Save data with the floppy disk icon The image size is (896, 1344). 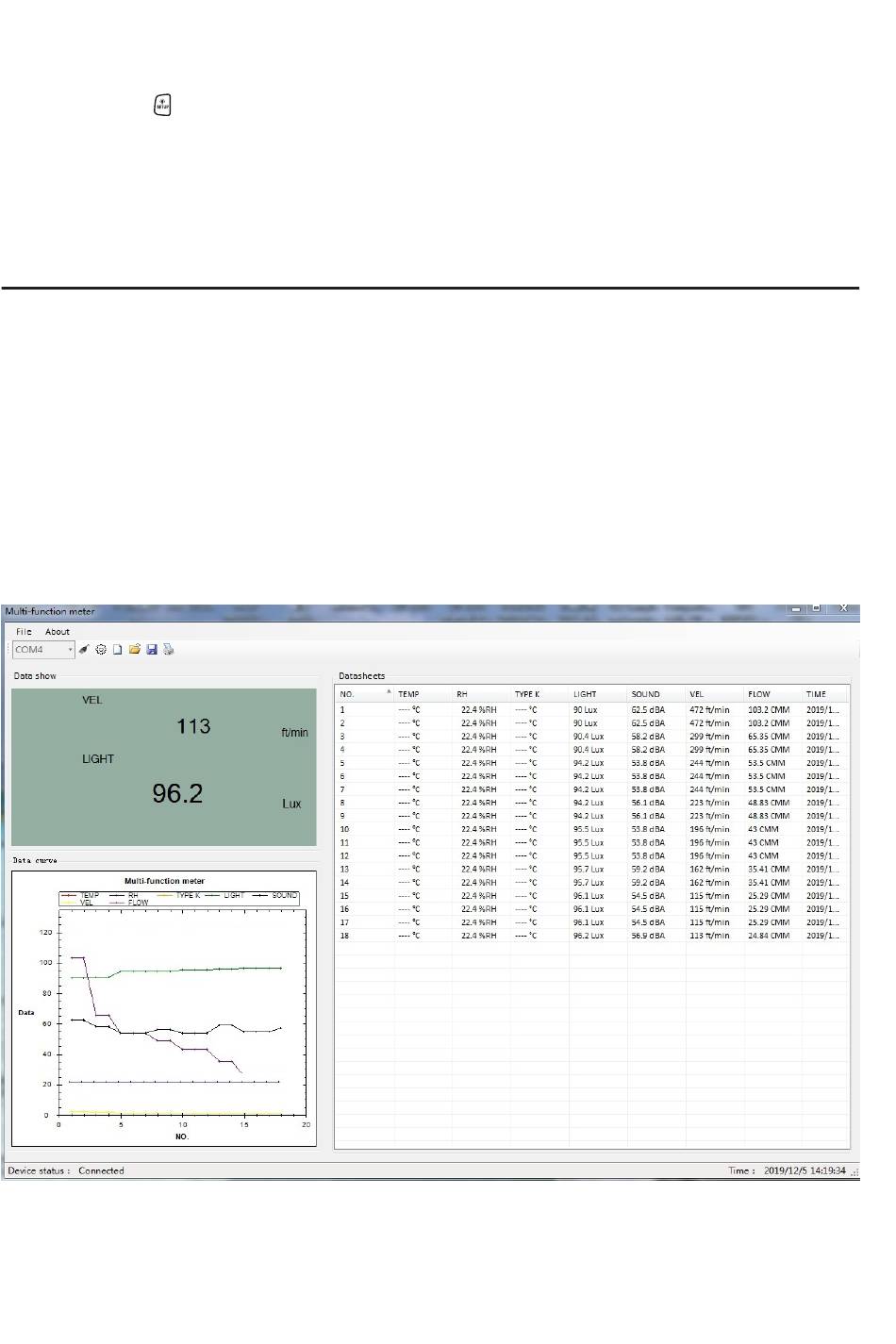(152, 650)
